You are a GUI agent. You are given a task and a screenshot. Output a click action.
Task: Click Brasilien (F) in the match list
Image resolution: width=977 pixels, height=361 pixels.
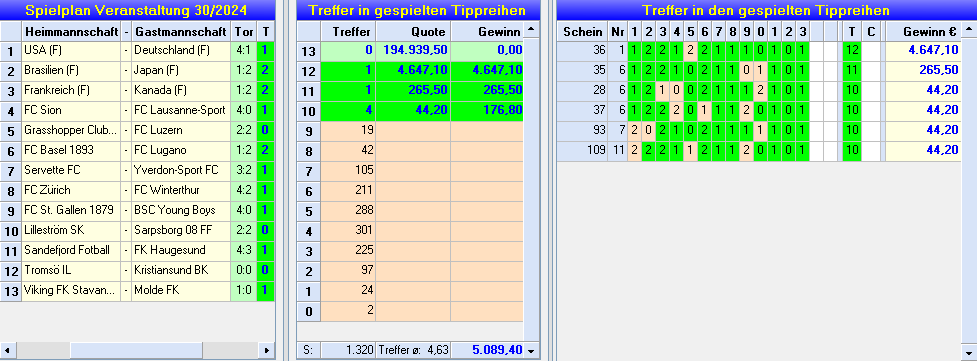[x=71, y=70]
